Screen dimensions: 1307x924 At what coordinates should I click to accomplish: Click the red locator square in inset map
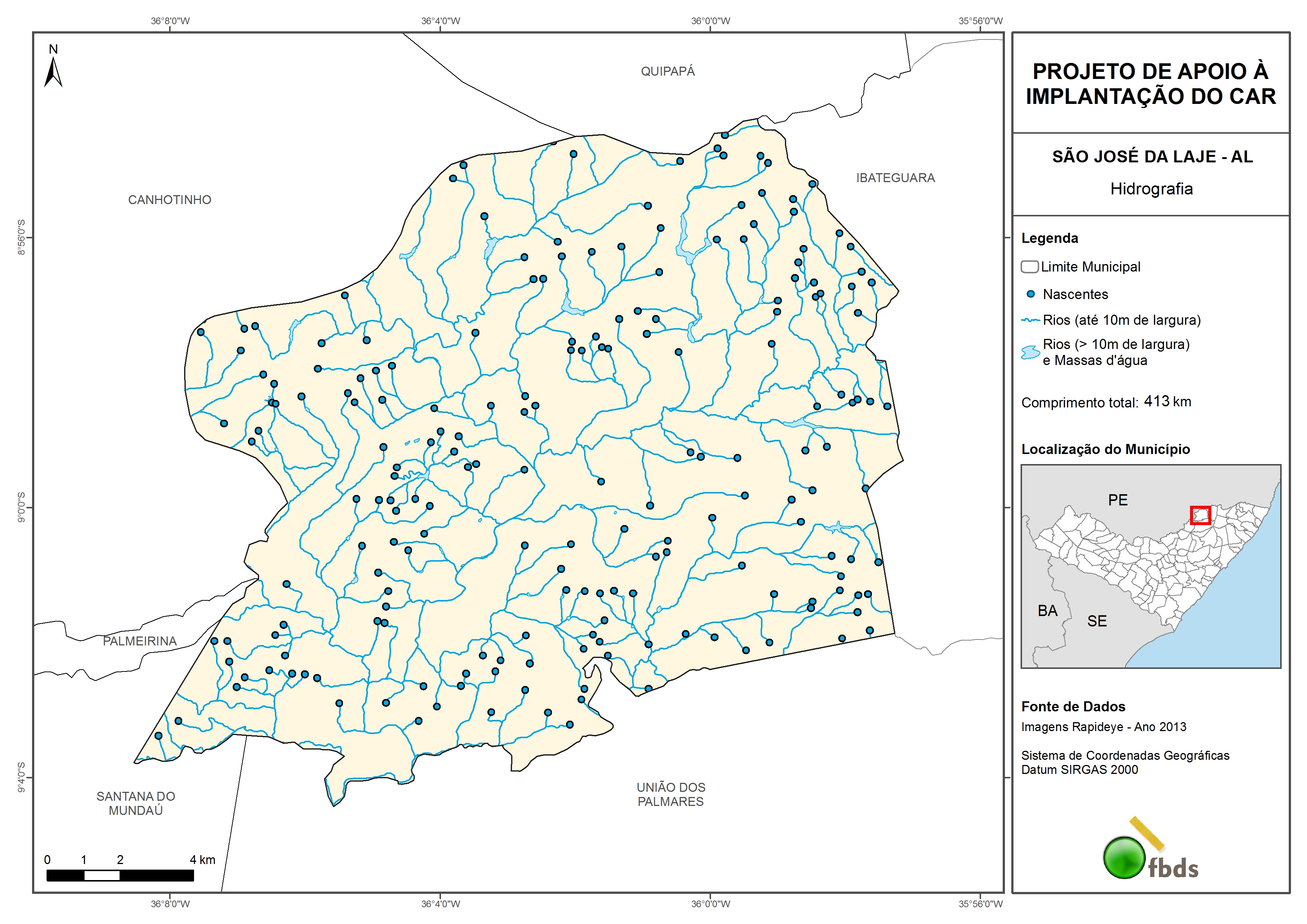point(1200,515)
